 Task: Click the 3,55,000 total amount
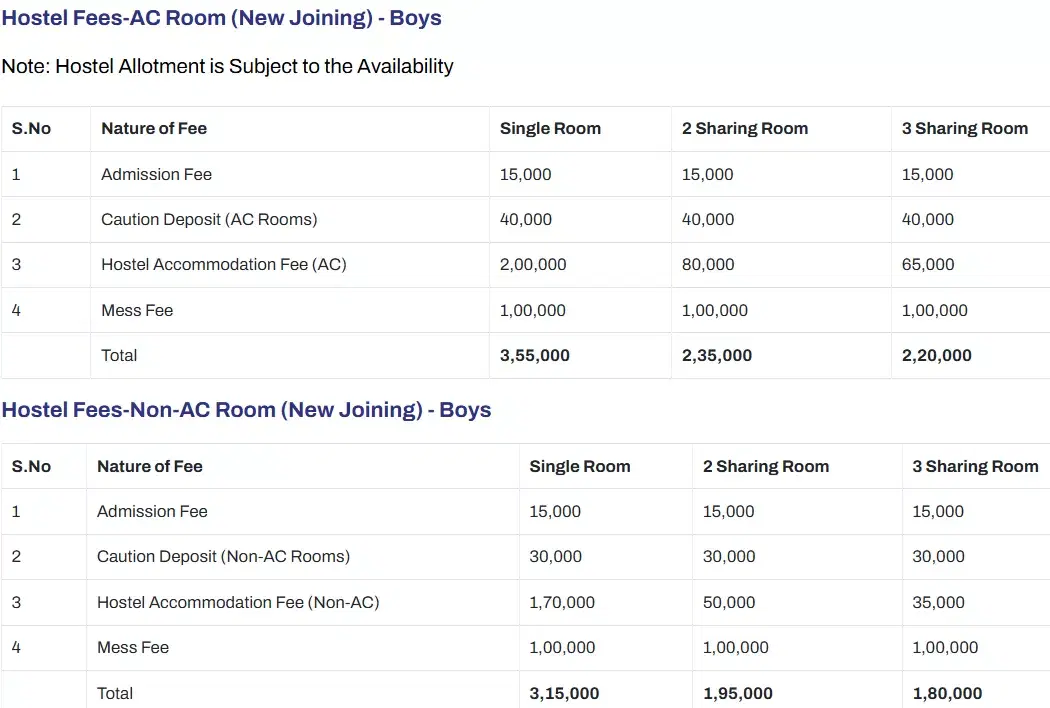click(534, 355)
